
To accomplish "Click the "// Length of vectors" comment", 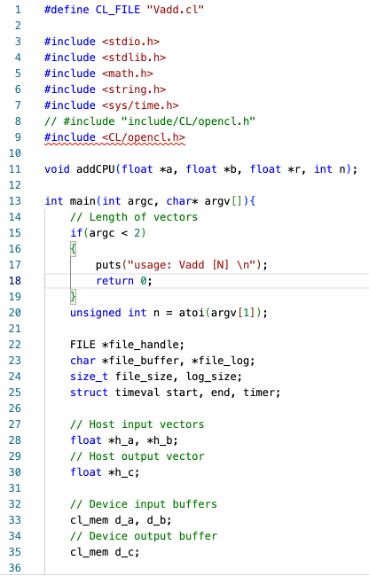I will 134,217.
